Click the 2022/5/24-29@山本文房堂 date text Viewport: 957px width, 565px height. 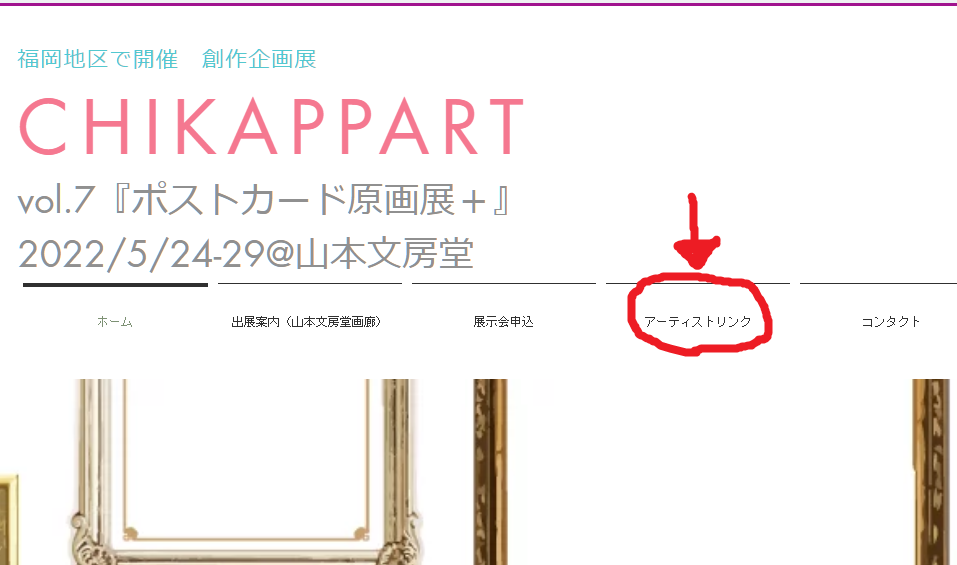pos(246,254)
